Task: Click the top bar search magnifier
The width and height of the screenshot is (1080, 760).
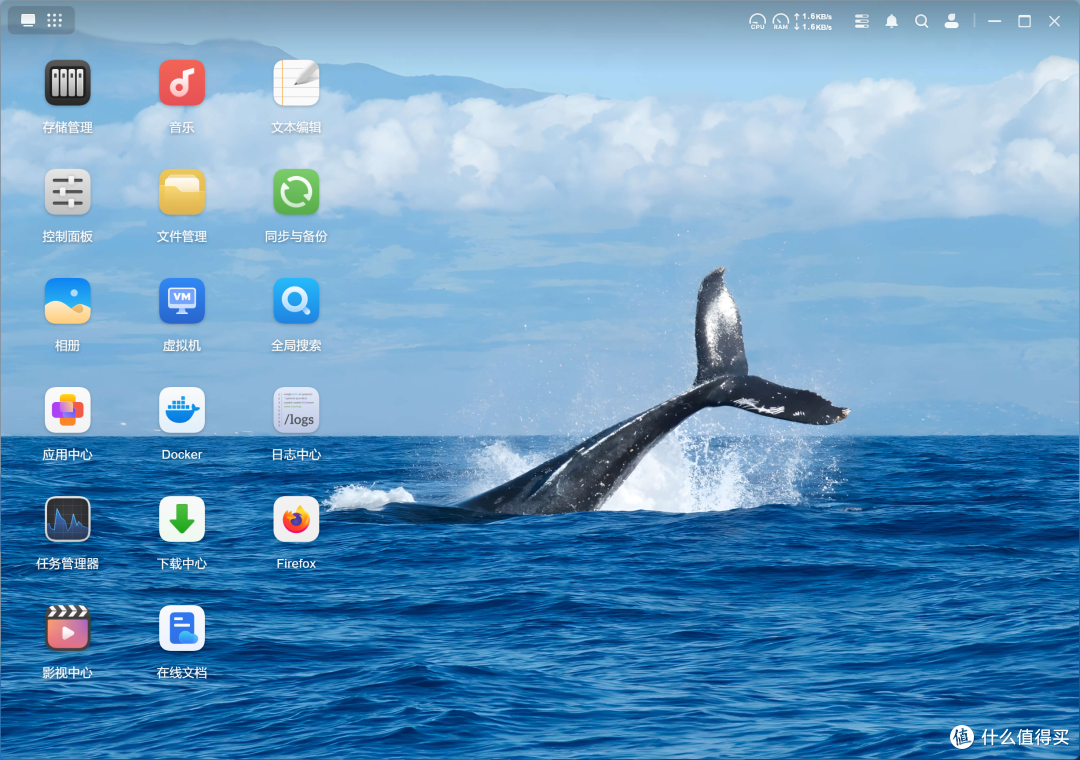Action: point(922,21)
